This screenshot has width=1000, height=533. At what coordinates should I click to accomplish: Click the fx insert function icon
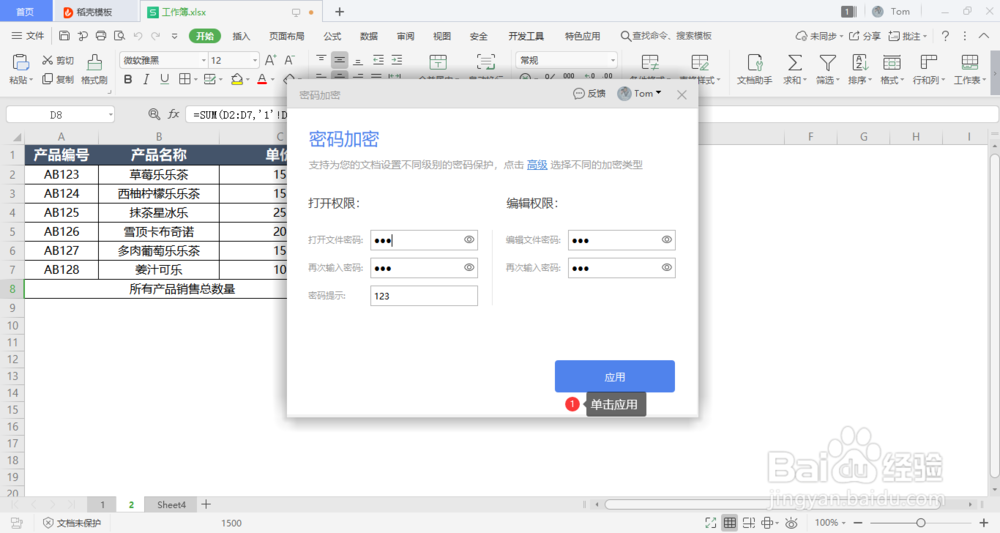pyautogui.click(x=173, y=114)
